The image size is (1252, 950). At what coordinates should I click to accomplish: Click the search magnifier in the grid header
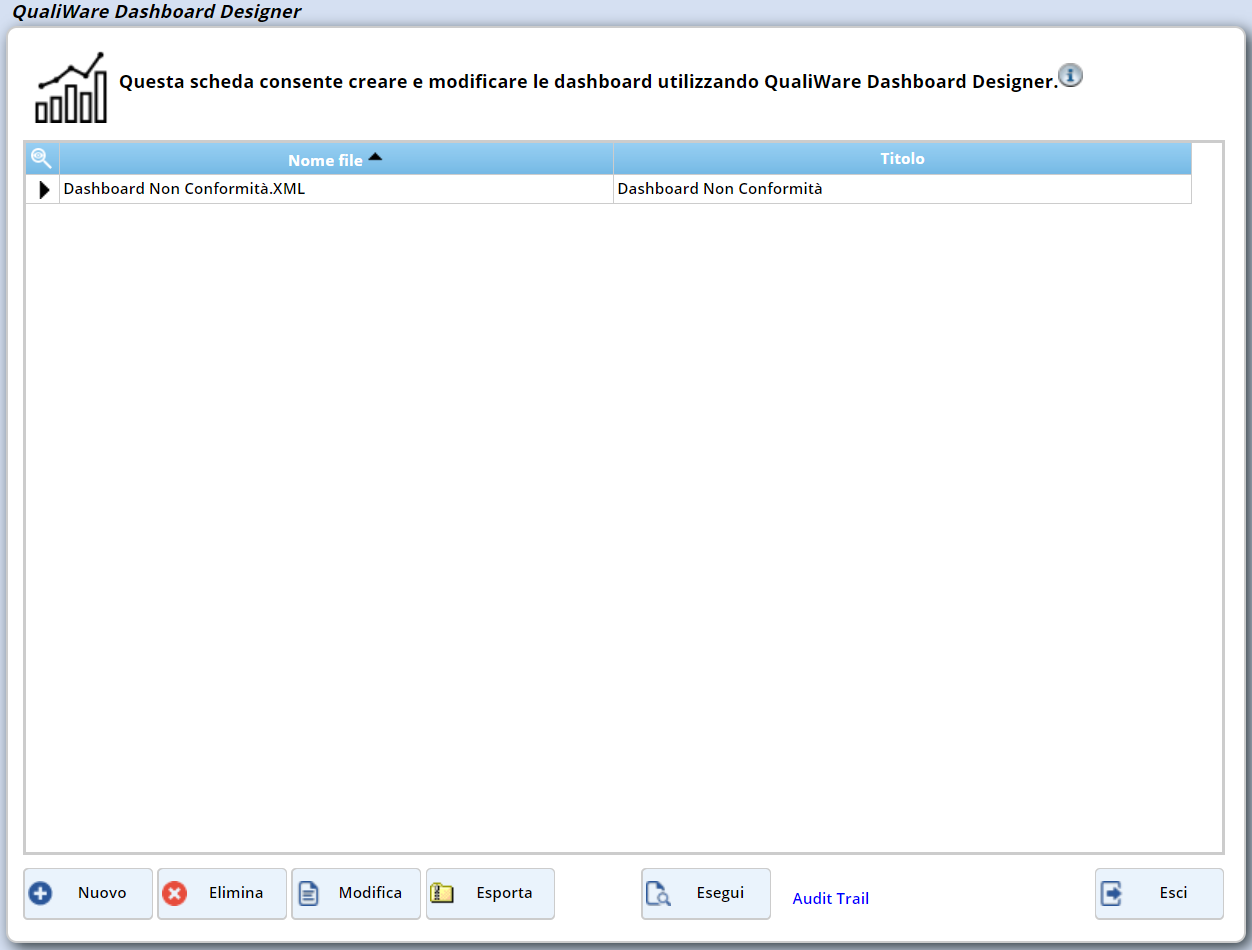(41, 158)
